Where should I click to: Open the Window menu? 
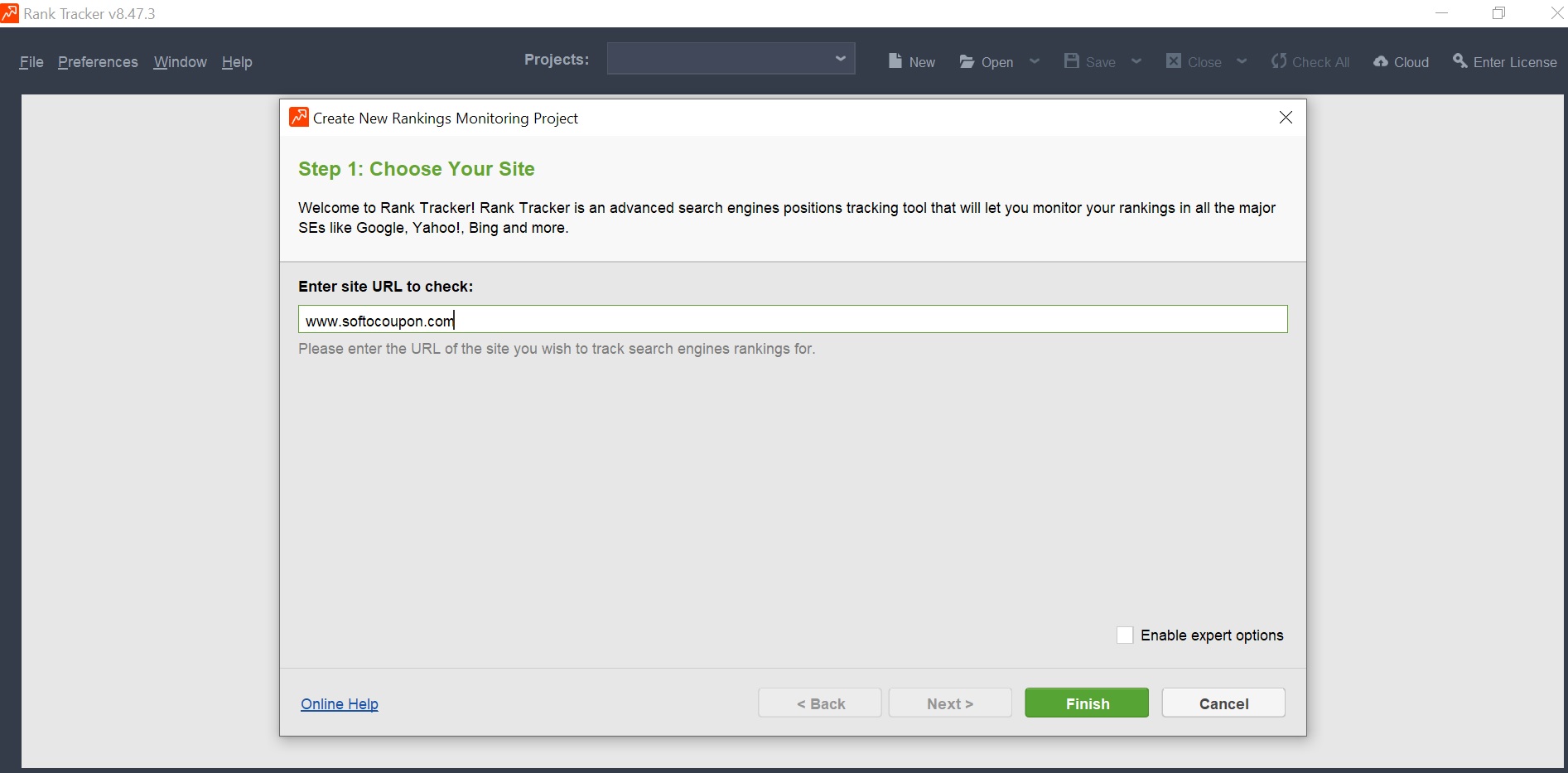click(x=180, y=62)
